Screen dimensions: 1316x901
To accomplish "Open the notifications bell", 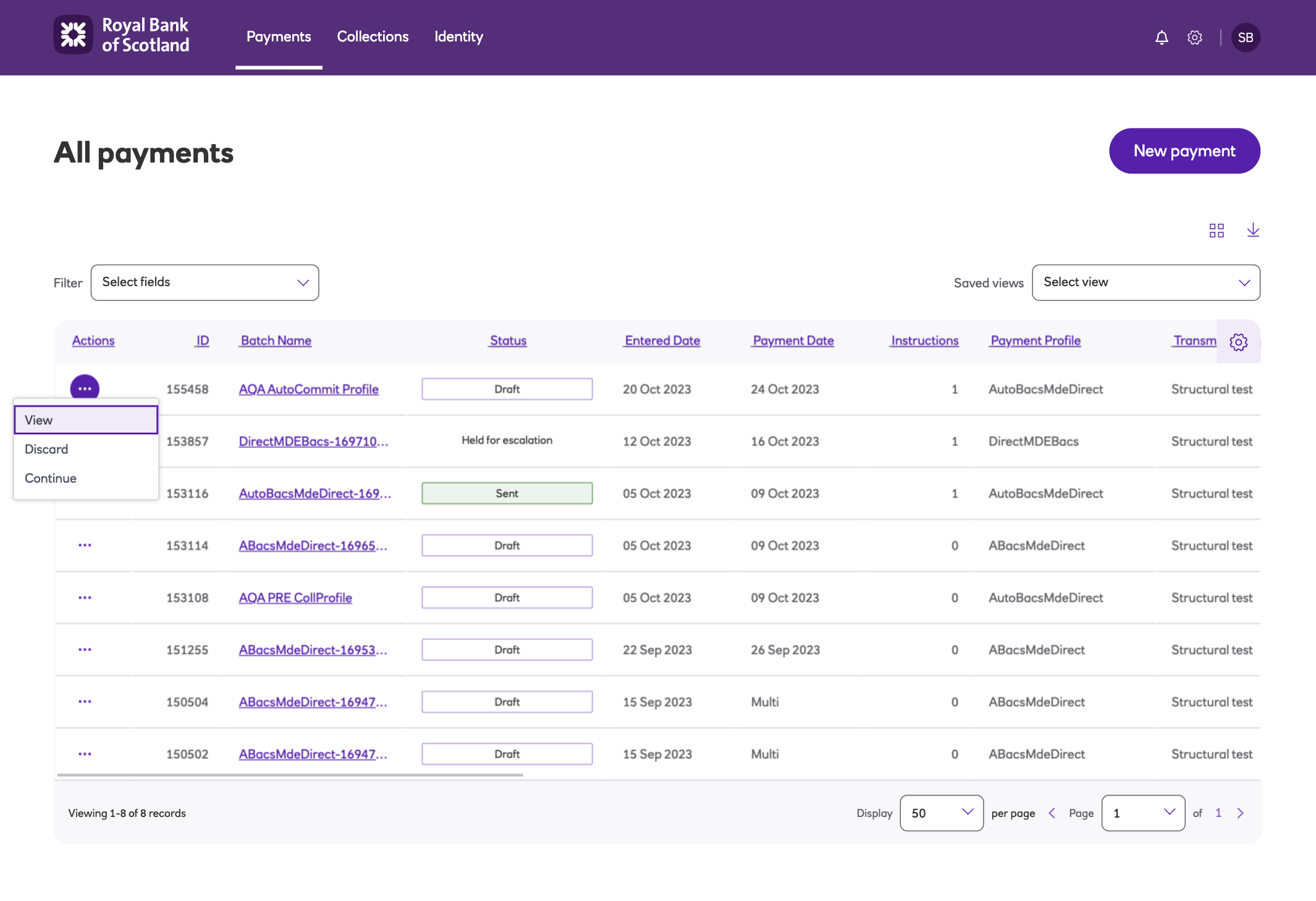I will [1162, 38].
